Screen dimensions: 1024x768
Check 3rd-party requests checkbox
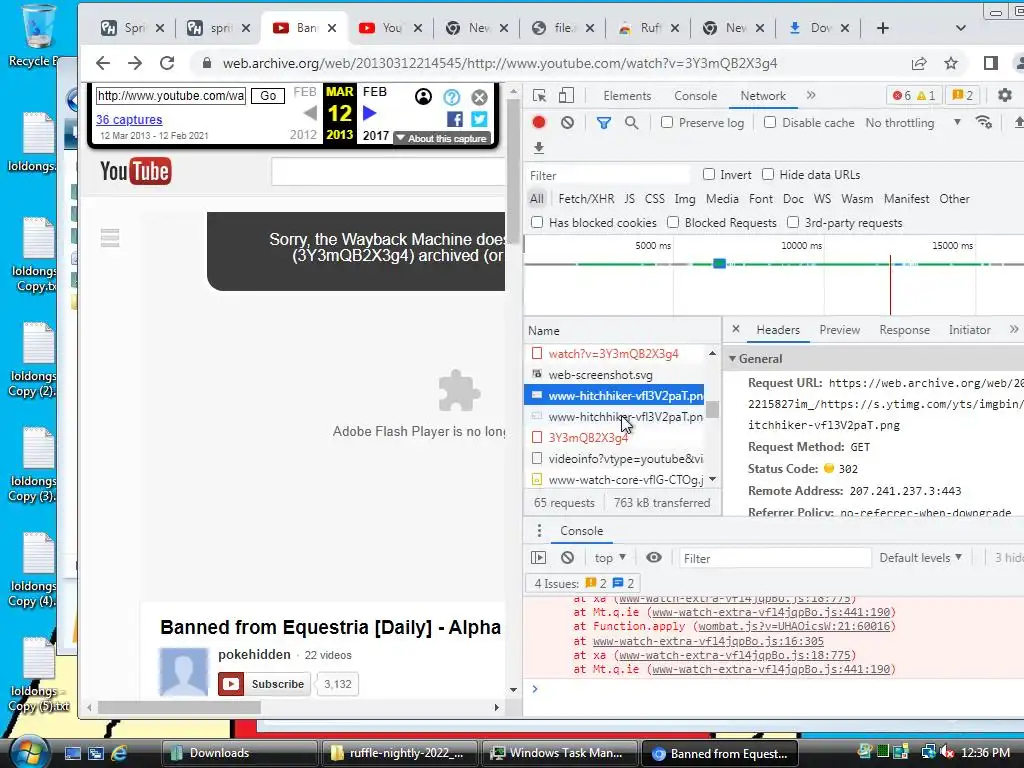coord(793,222)
